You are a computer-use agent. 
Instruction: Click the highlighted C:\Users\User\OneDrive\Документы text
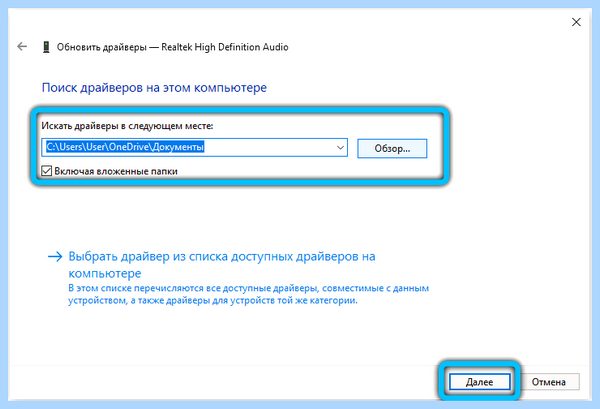click(x=125, y=147)
